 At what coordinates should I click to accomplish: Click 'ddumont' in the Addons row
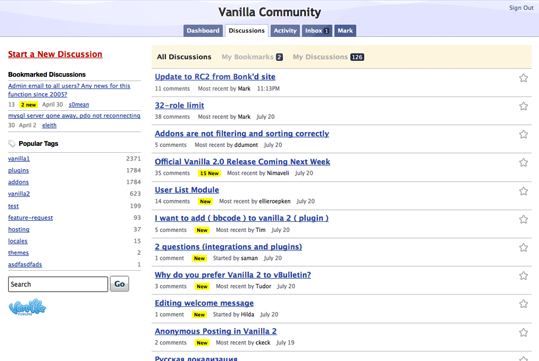[246, 145]
